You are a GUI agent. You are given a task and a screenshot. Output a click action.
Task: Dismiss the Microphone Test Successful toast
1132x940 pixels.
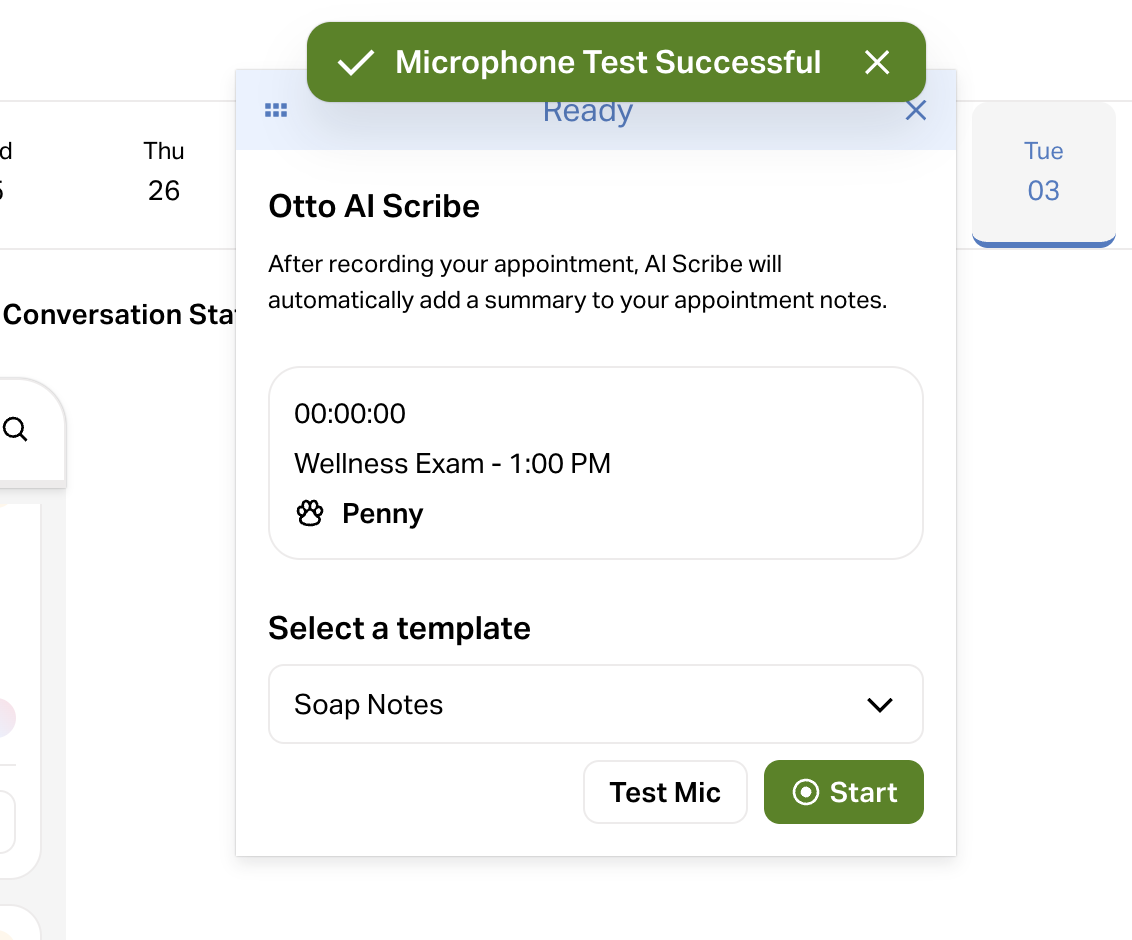pos(877,63)
